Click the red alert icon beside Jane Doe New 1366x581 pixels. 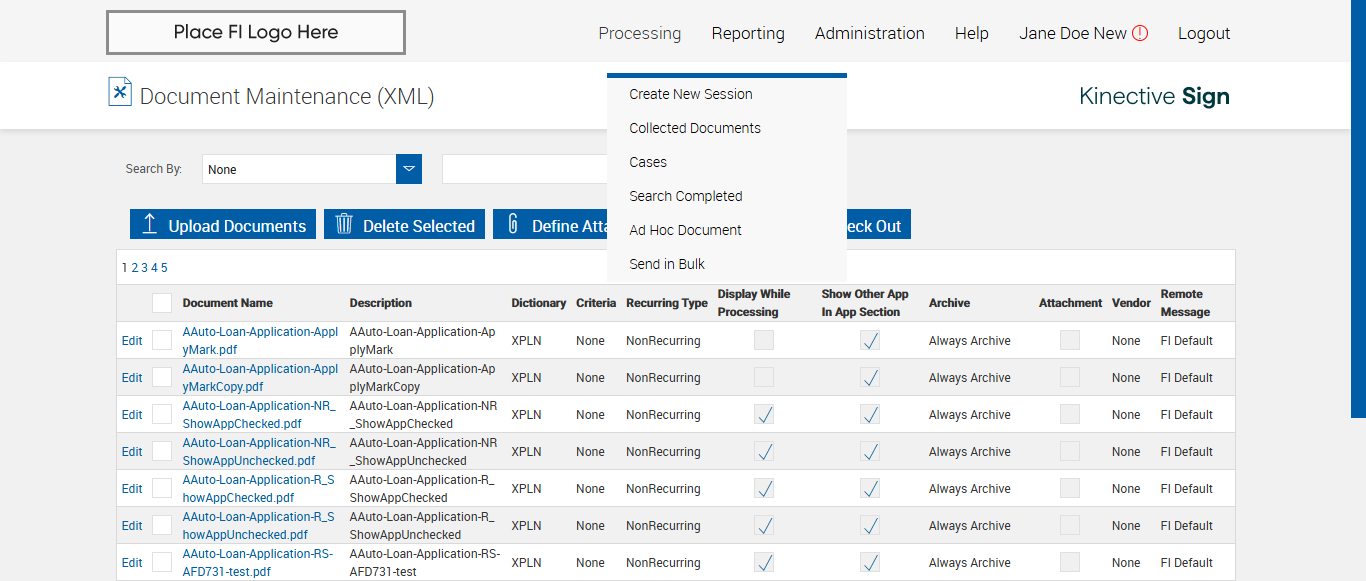[x=1140, y=33]
